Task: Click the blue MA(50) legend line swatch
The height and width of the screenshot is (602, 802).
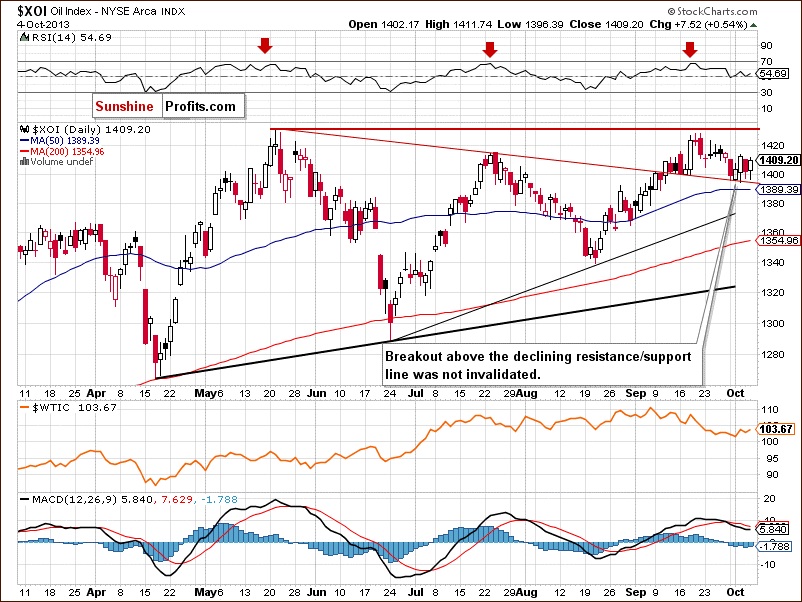Action: click(25, 141)
